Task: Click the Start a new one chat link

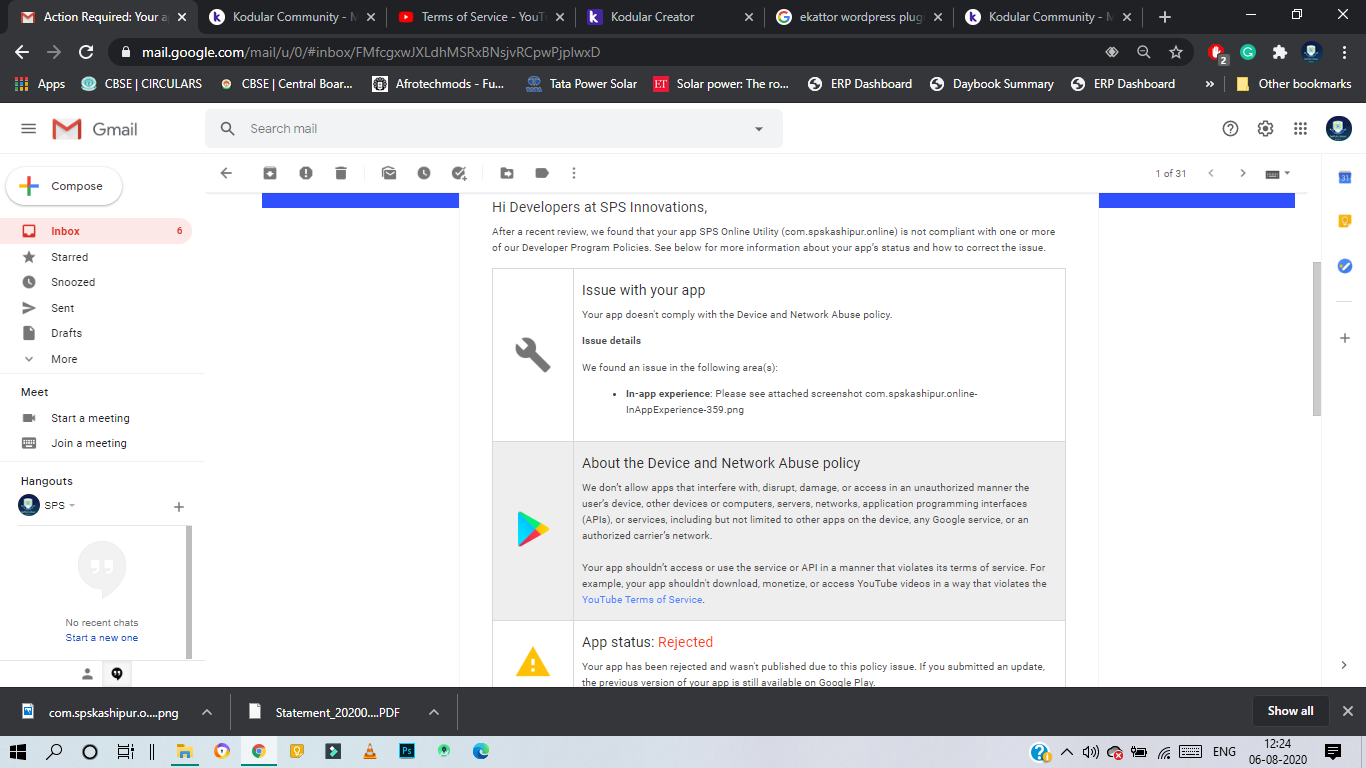Action: [102, 638]
